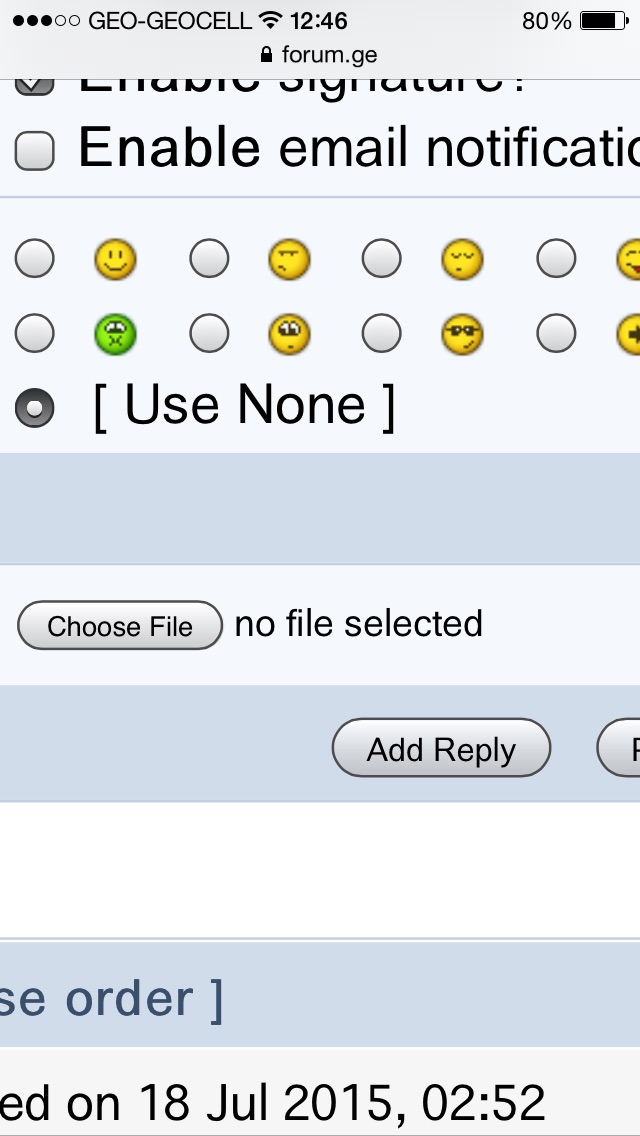Toggle the Enable signature checkbox
The width and height of the screenshot is (640, 1136).
35,84
